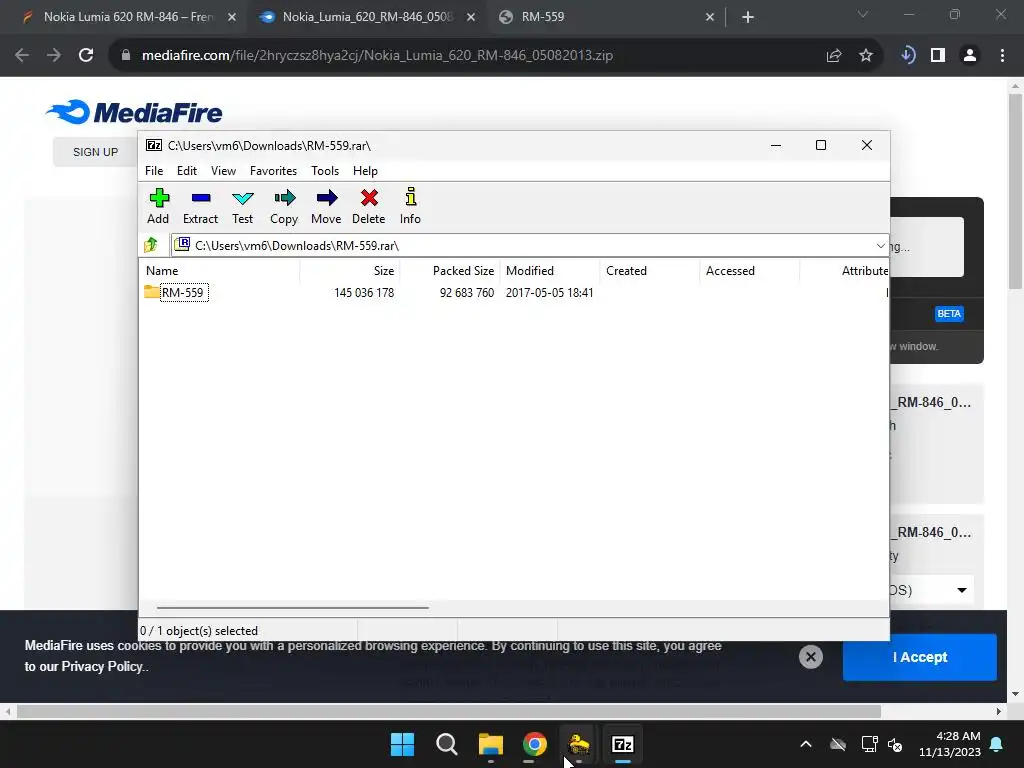Click the archive path address field

coord(522,246)
